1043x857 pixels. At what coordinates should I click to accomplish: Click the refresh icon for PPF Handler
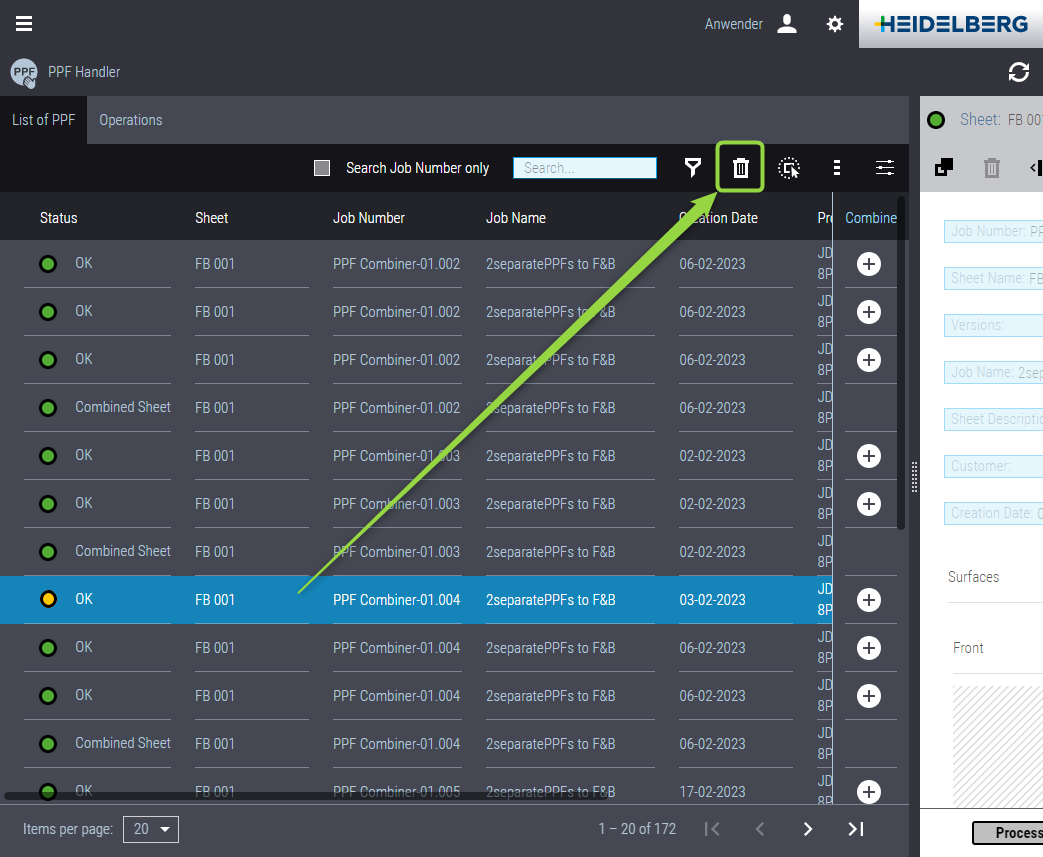coord(1019,72)
